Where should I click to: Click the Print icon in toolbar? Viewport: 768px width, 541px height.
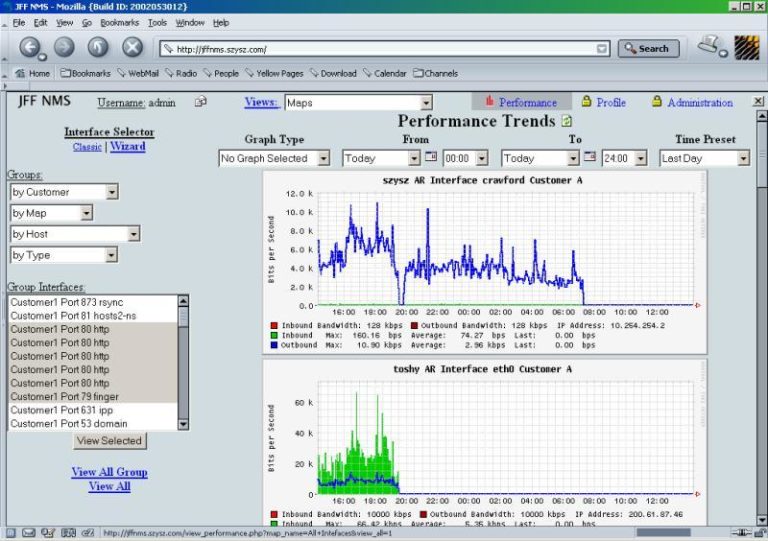[708, 46]
